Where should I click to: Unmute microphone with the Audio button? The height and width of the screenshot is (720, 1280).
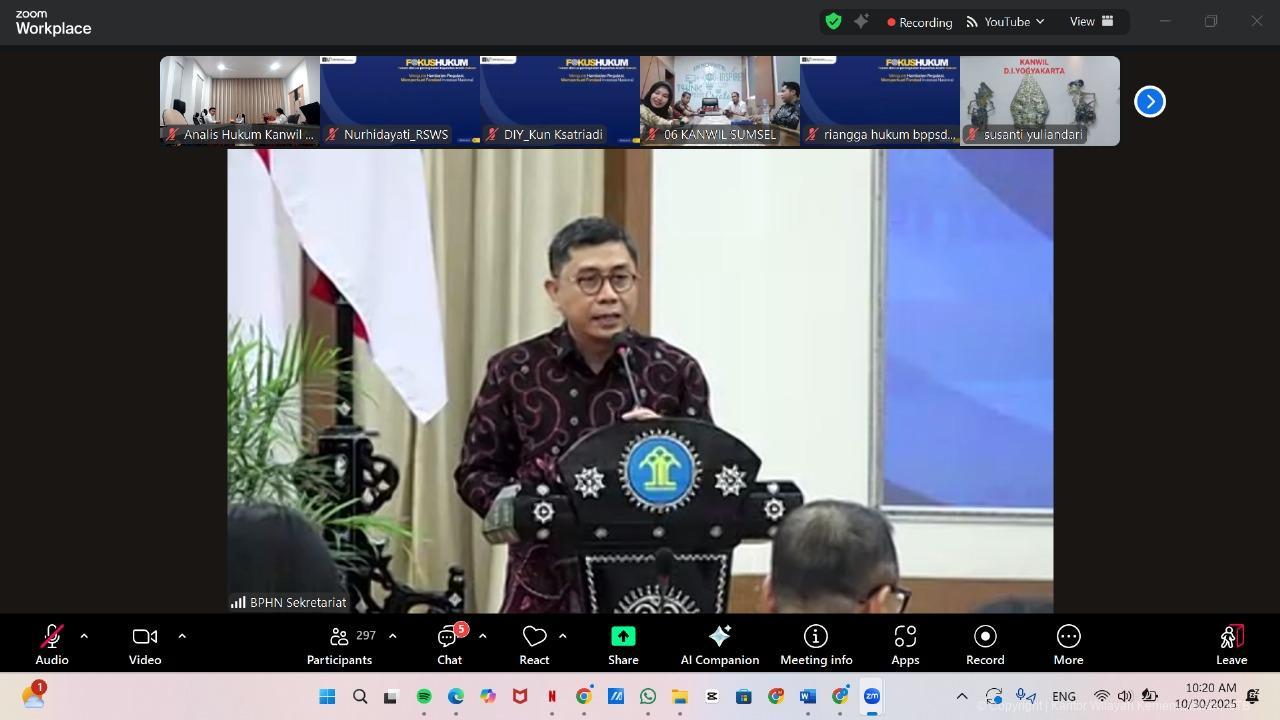point(52,643)
